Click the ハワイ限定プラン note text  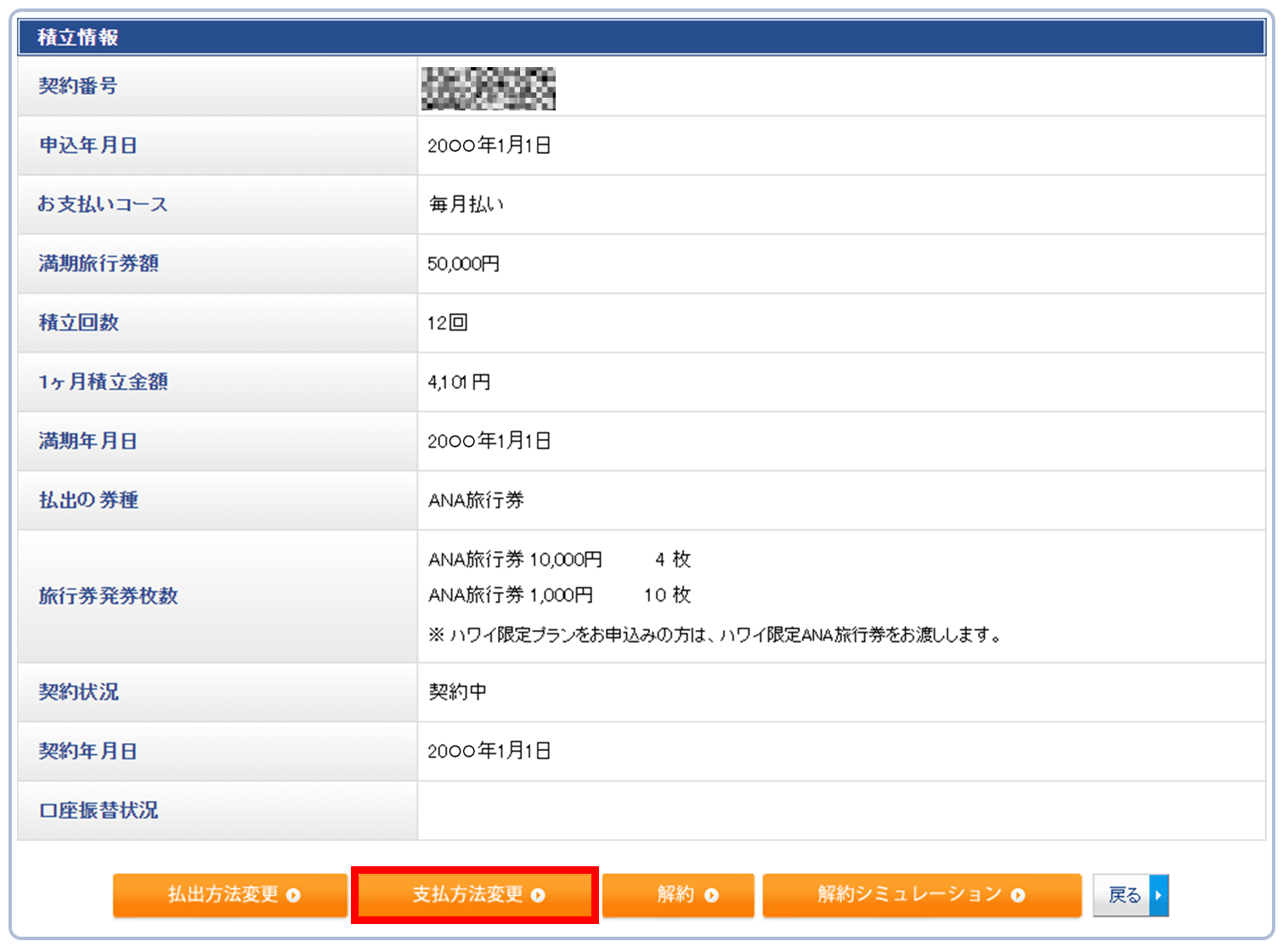point(715,634)
